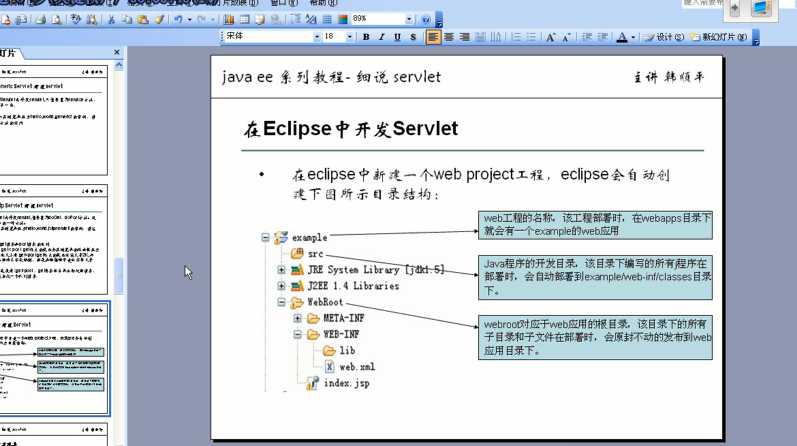Click the callout box starting with webroot对应于web应用
Screen dimensions: 797x446
[x=595, y=338]
